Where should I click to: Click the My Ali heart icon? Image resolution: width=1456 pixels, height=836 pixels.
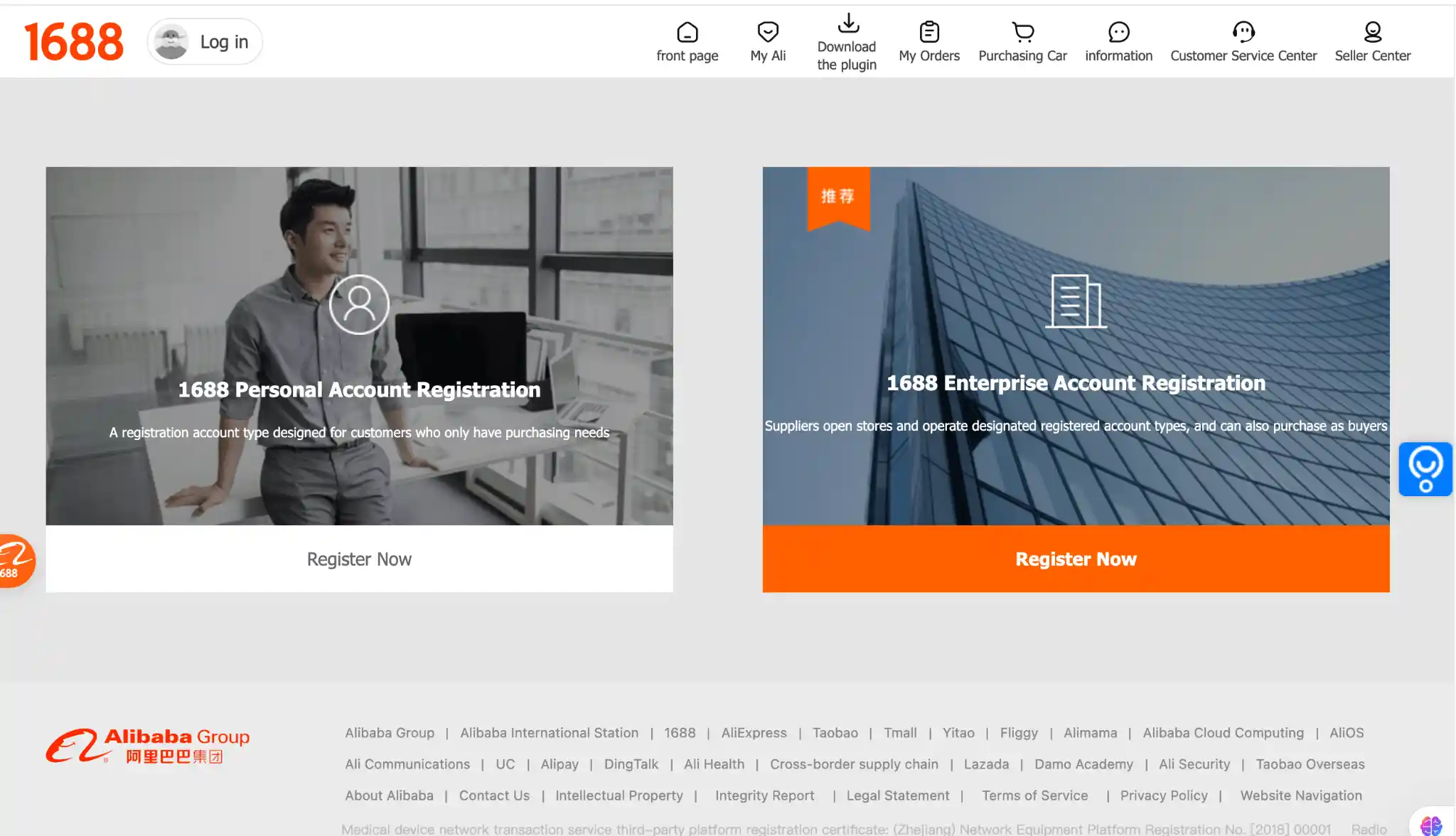click(x=767, y=32)
